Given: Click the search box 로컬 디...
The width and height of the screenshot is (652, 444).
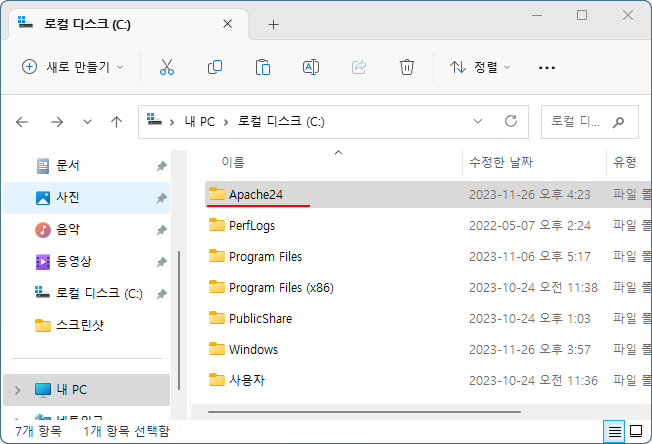Looking at the screenshot, I should coord(590,122).
